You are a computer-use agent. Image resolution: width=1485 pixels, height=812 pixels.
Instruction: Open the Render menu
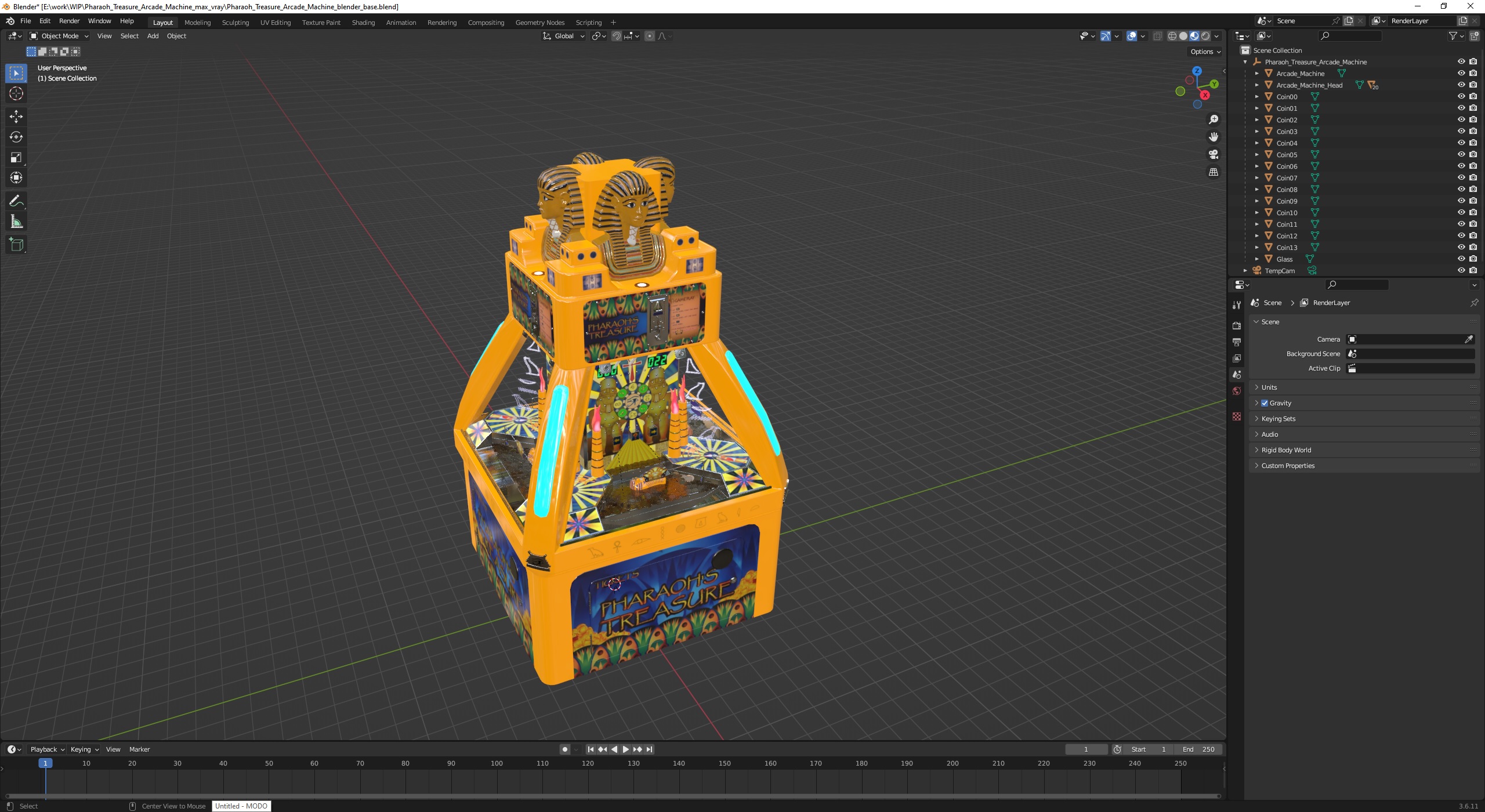tap(69, 21)
